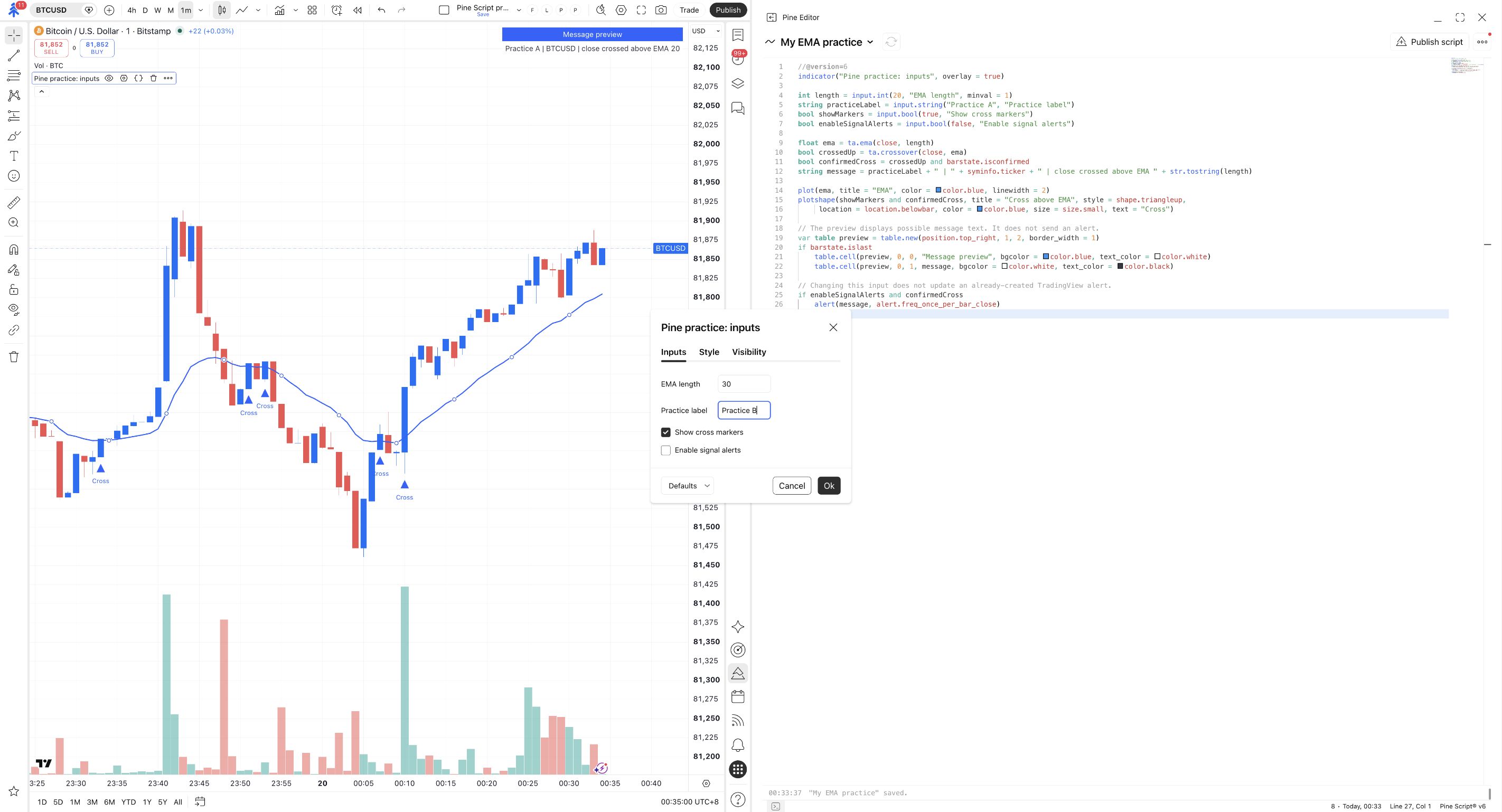Take a chart snapshot with camera icon
Viewport: 1502px width, 812px height.
pyautogui.click(x=661, y=10)
